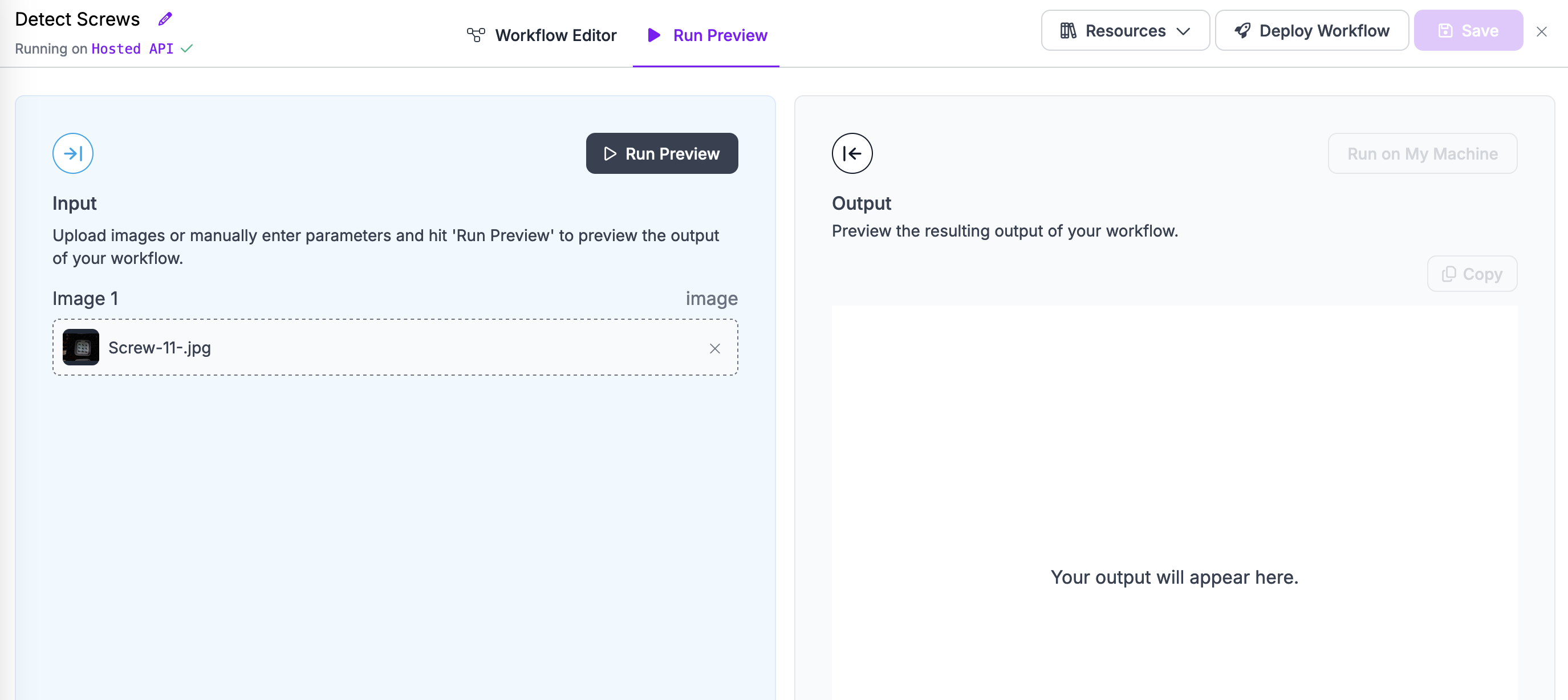Screen dimensions: 1568x700
Task: Collapse the Input panel using the arrow circle icon
Action: 72,153
